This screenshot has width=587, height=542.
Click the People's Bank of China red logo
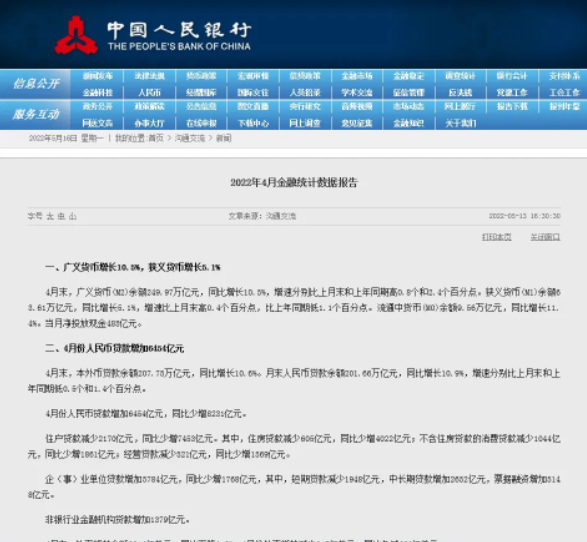(76, 35)
